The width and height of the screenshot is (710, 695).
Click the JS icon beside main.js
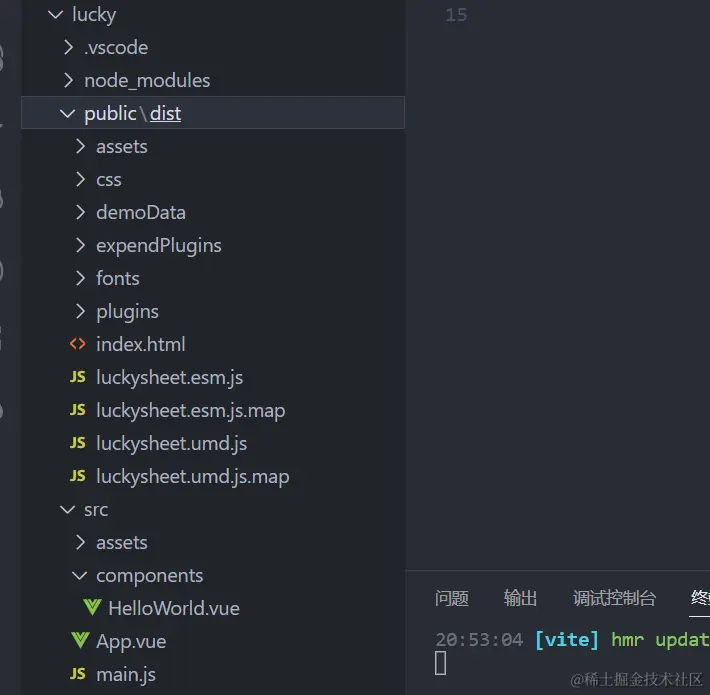coord(78,674)
